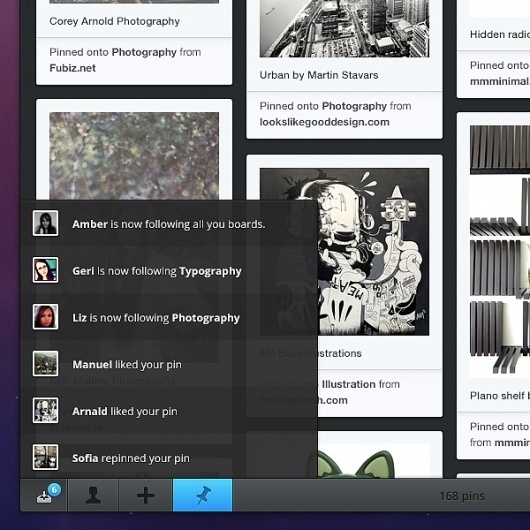Click the 'repinned your pin' text
The width and height of the screenshot is (530, 530).
point(145,459)
